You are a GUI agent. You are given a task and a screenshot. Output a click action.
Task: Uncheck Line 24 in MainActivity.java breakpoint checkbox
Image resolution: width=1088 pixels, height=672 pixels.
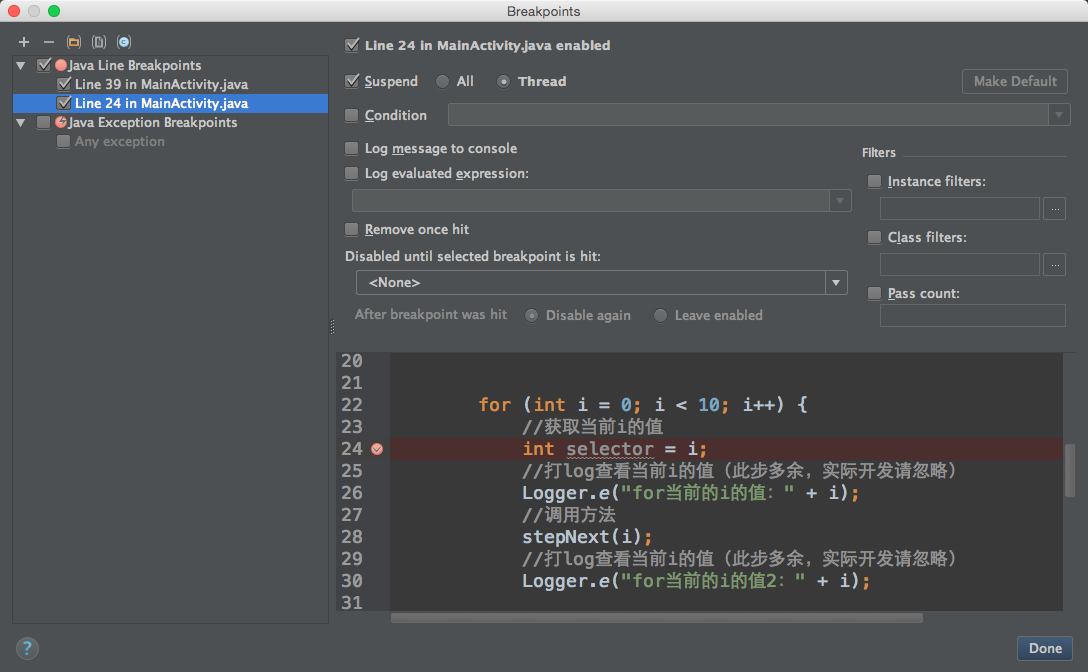(64, 103)
